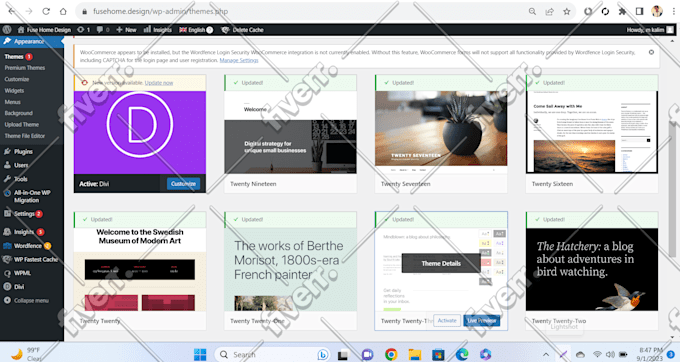Click Theme Details on Twenty Twenty-Three
This screenshot has height=362, width=680.
click(441, 263)
